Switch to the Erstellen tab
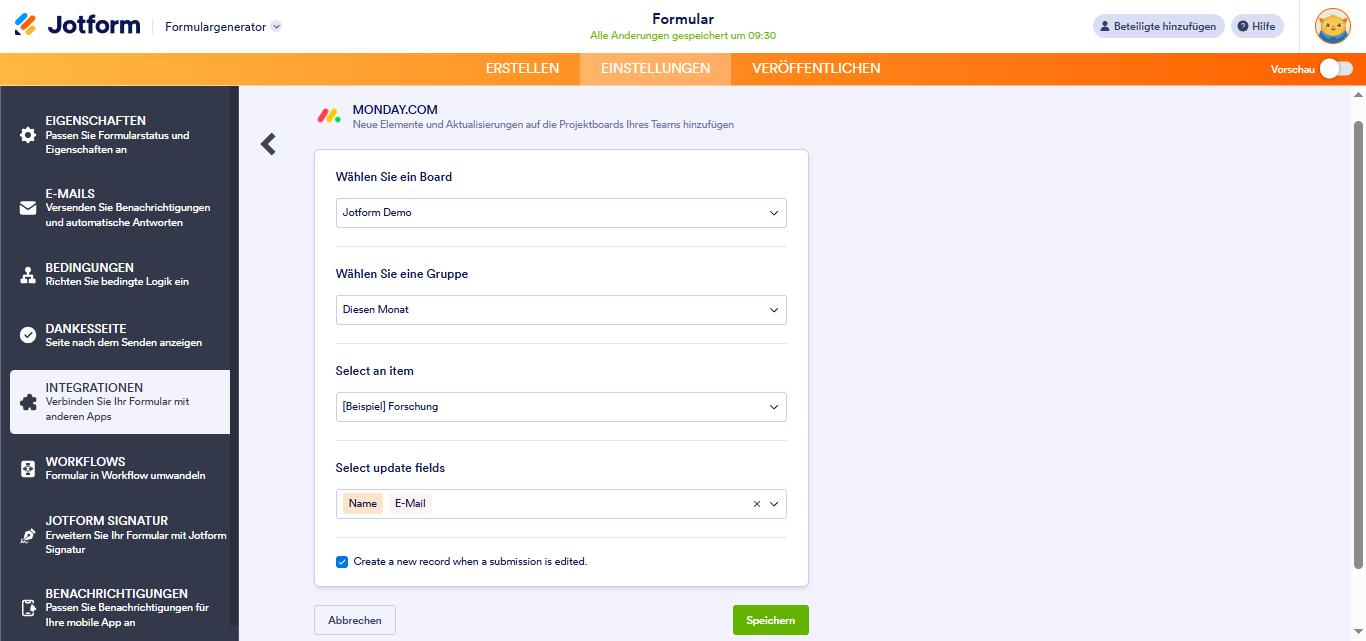This screenshot has width=1366, height=641. (522, 69)
